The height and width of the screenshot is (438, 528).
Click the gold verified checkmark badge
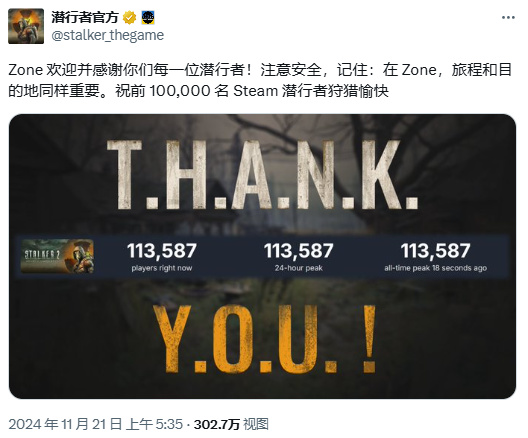(x=129, y=18)
